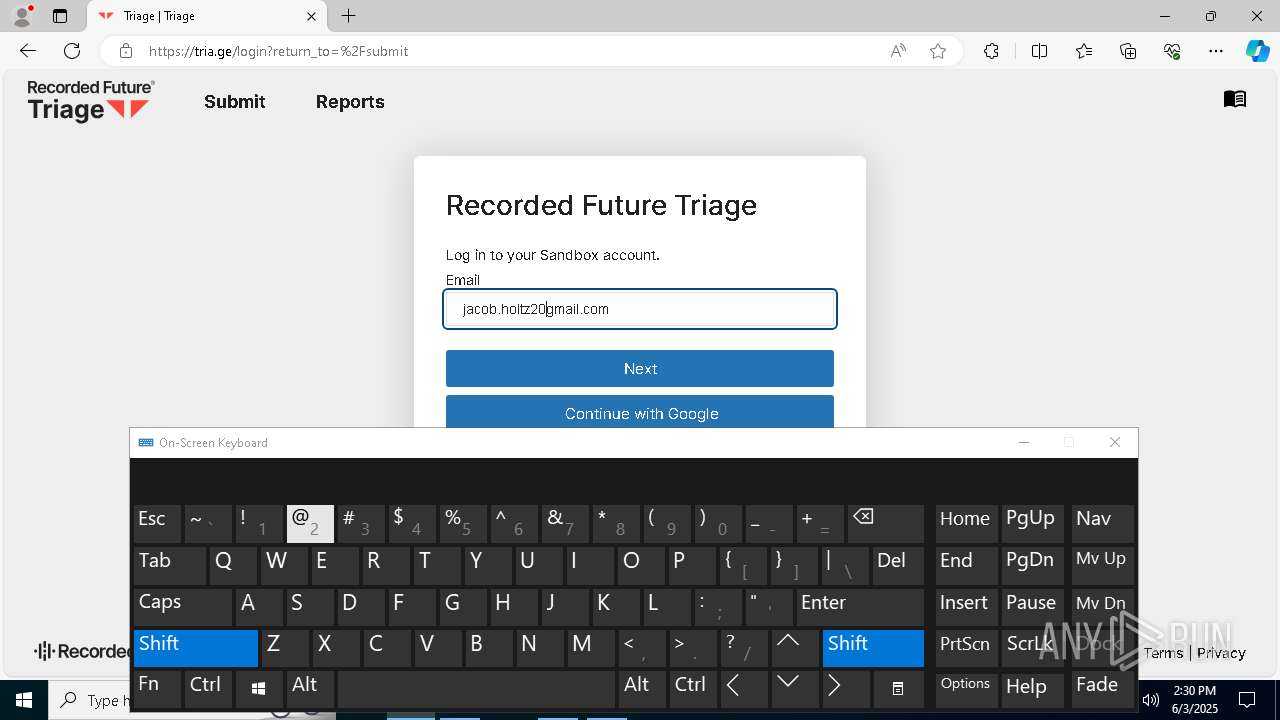Open Collections icon
1280x720 pixels.
point(1128,51)
